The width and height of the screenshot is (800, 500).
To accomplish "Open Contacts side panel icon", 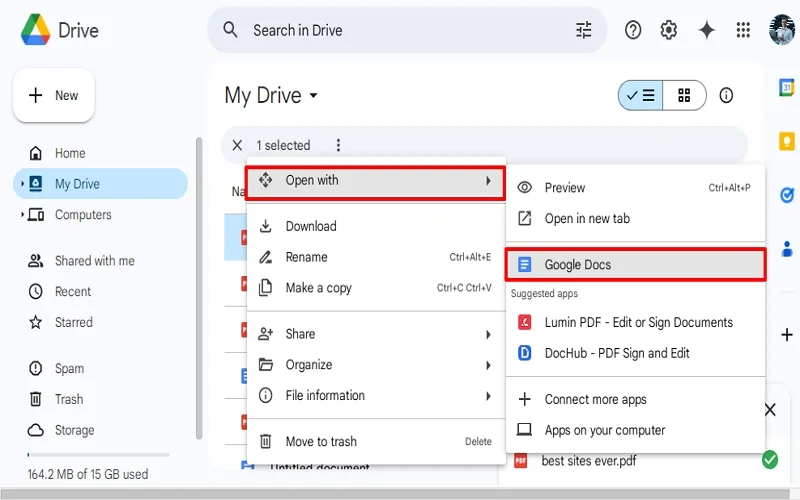I will pos(787,249).
